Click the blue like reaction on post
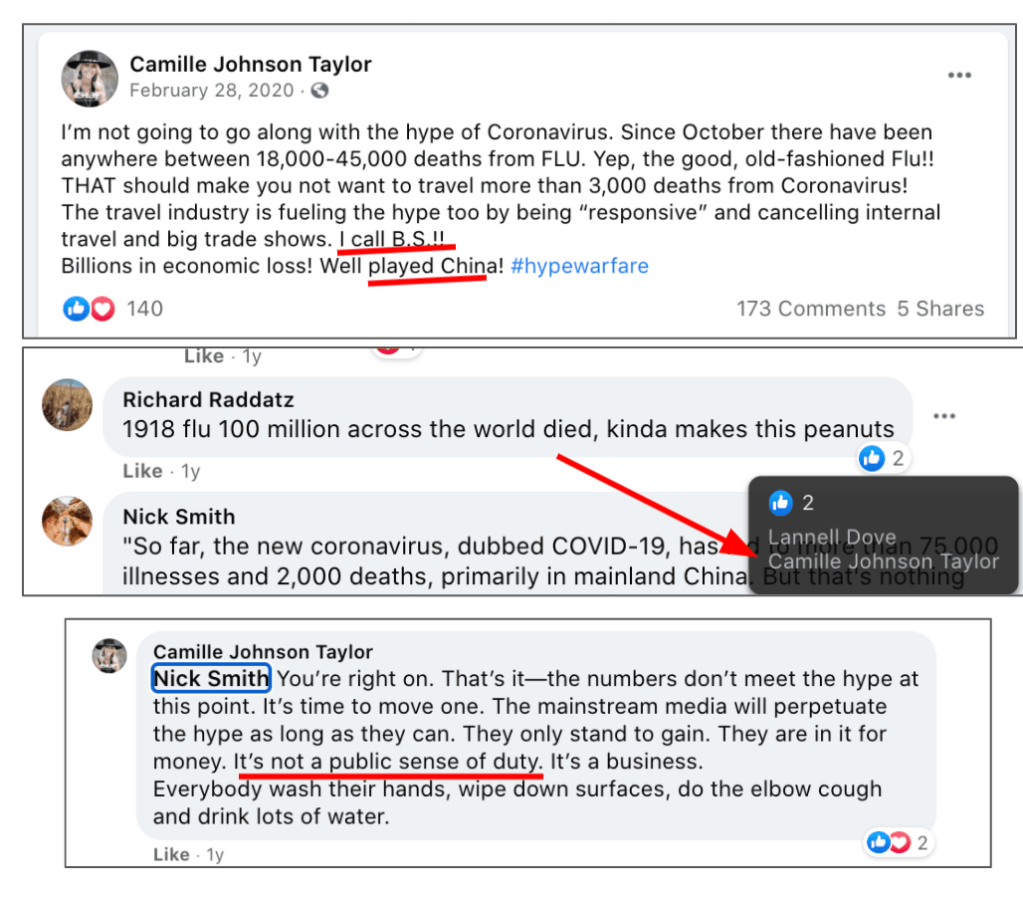This screenshot has height=900, width=1023. click(76, 309)
